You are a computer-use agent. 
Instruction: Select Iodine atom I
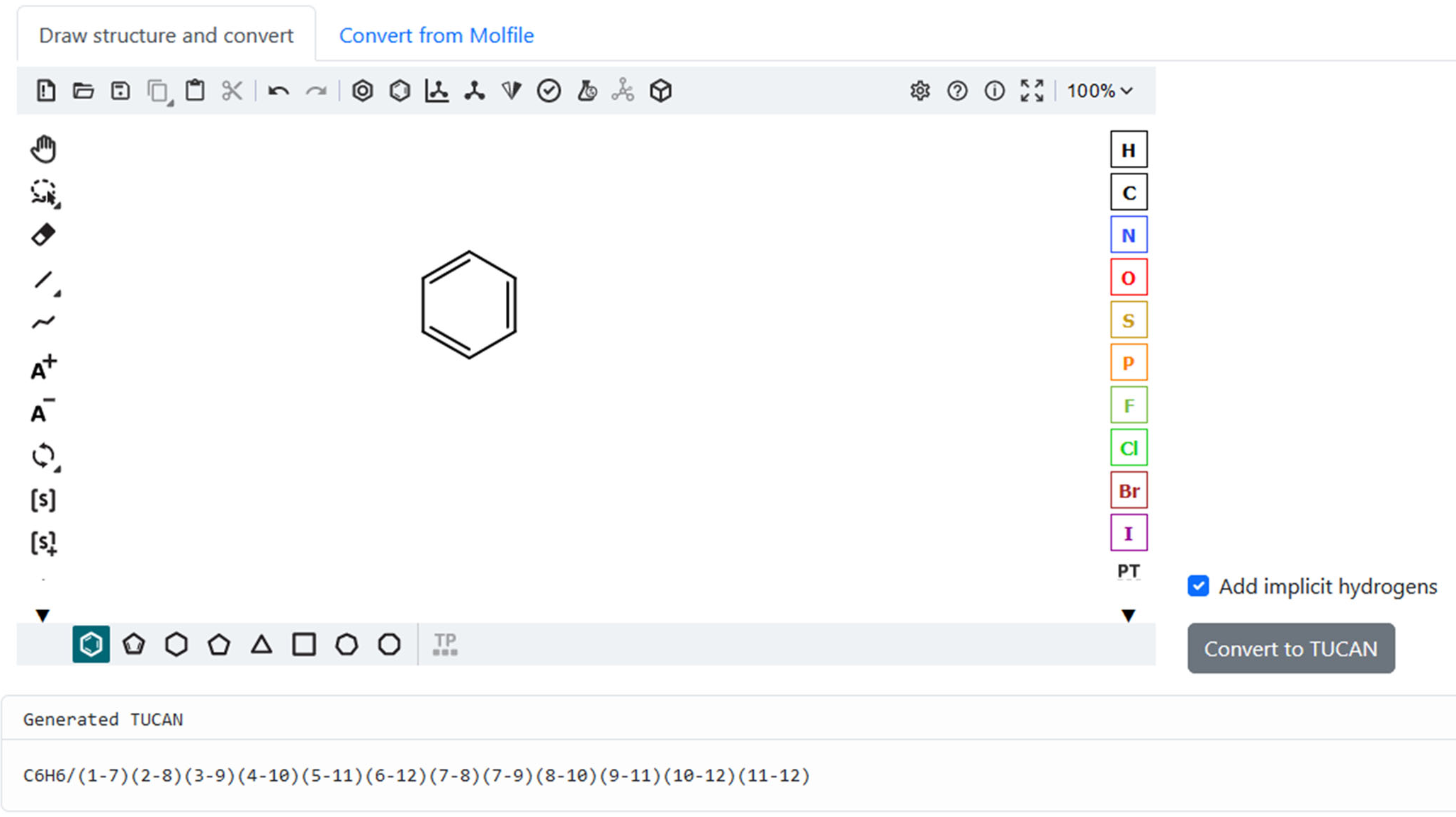tap(1129, 532)
